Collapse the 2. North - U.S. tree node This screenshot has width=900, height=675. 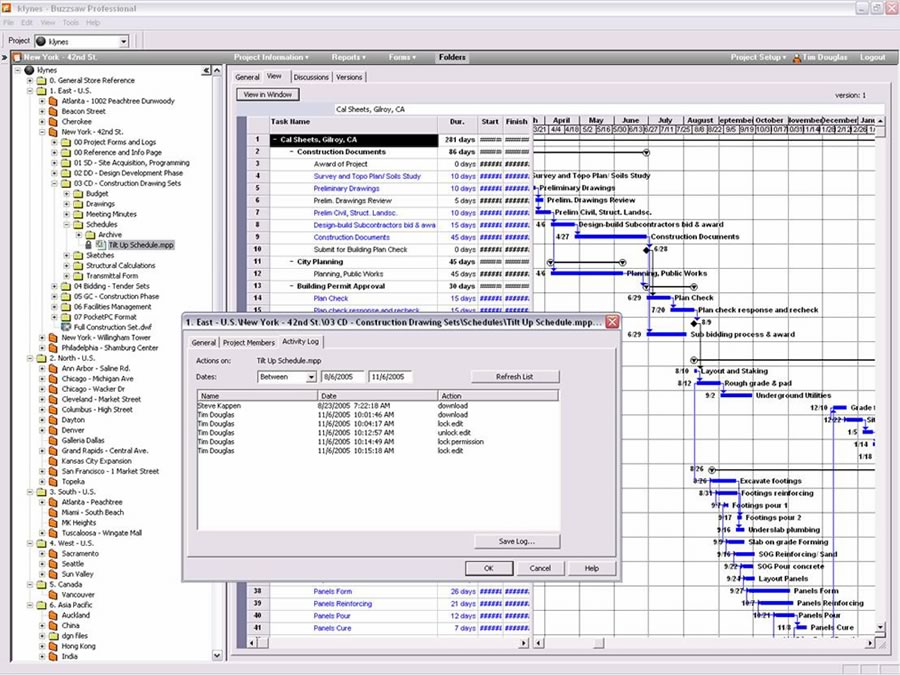point(30,358)
